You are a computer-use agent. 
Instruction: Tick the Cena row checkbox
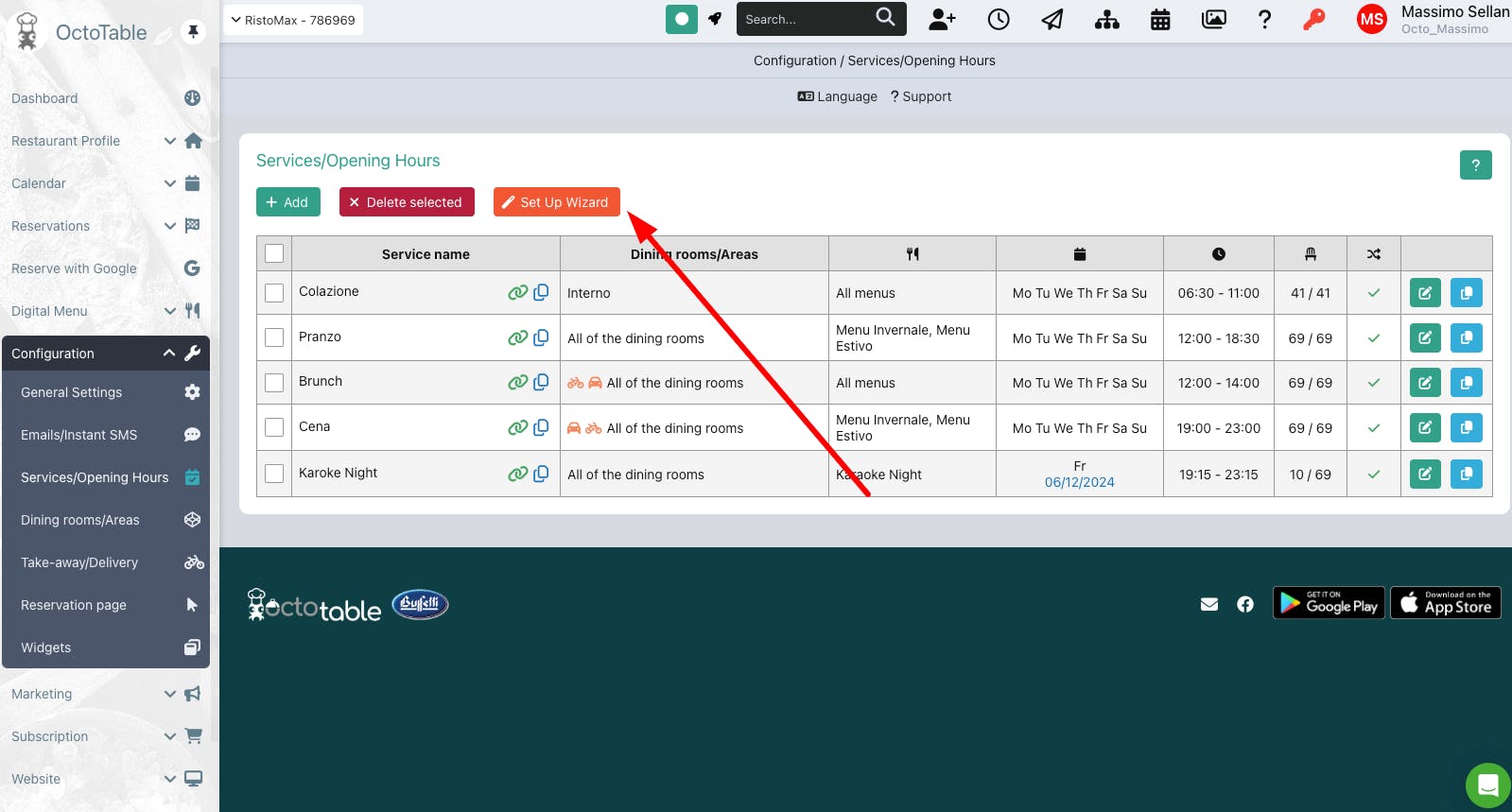(x=274, y=427)
